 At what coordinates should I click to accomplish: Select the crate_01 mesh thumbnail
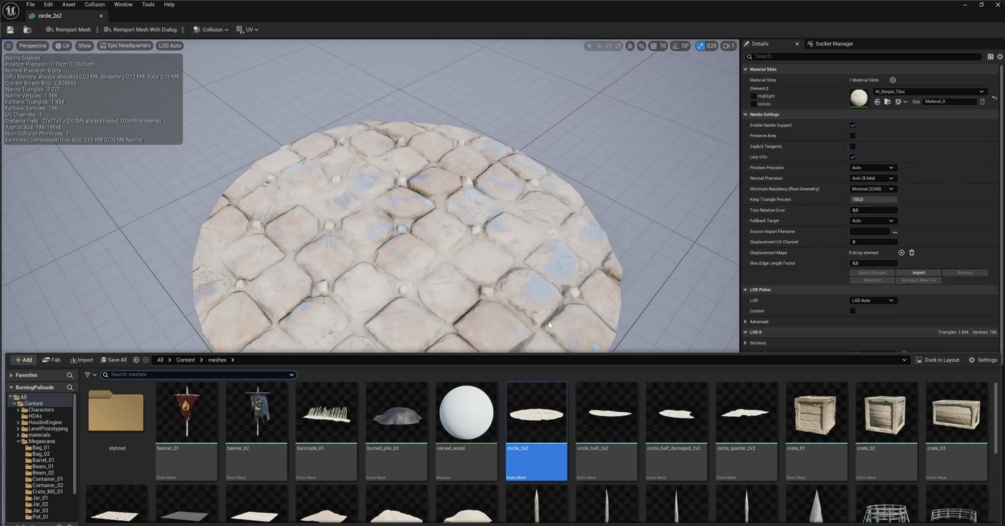tap(817, 431)
